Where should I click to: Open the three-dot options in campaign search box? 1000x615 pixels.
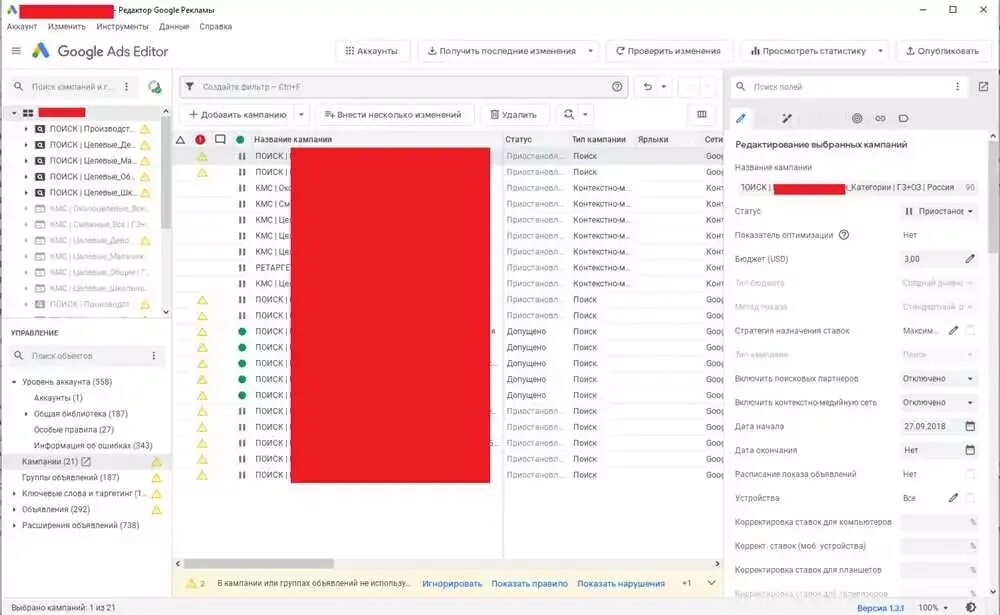126,86
